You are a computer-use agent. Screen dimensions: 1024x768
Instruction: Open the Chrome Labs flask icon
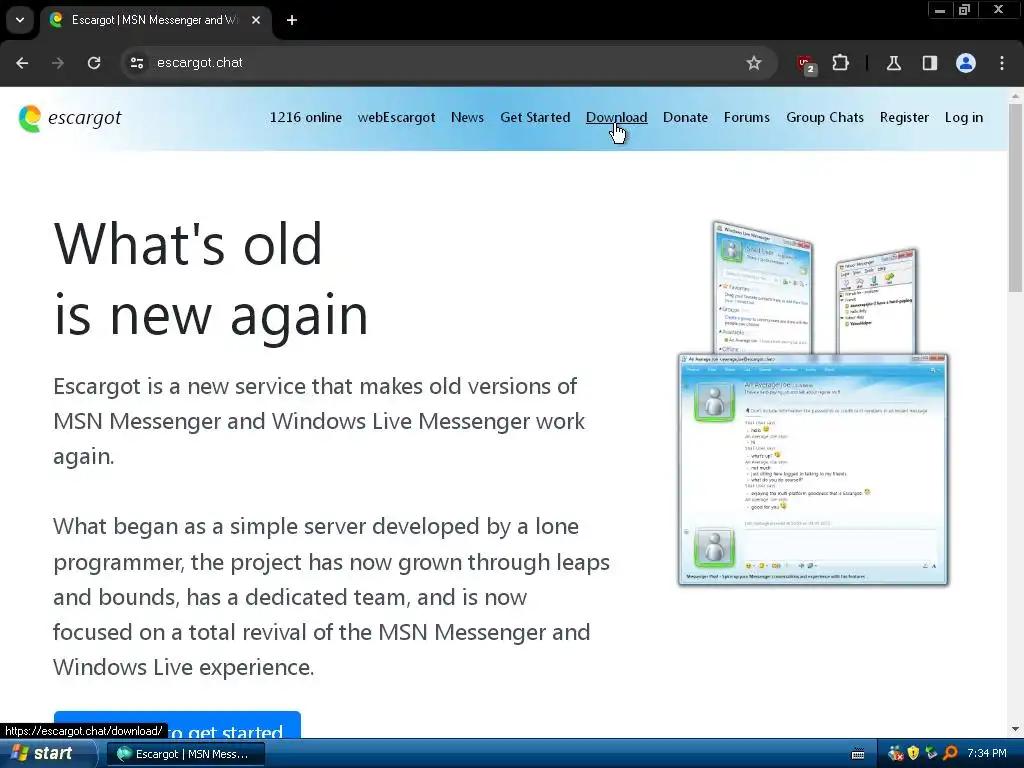click(x=893, y=63)
